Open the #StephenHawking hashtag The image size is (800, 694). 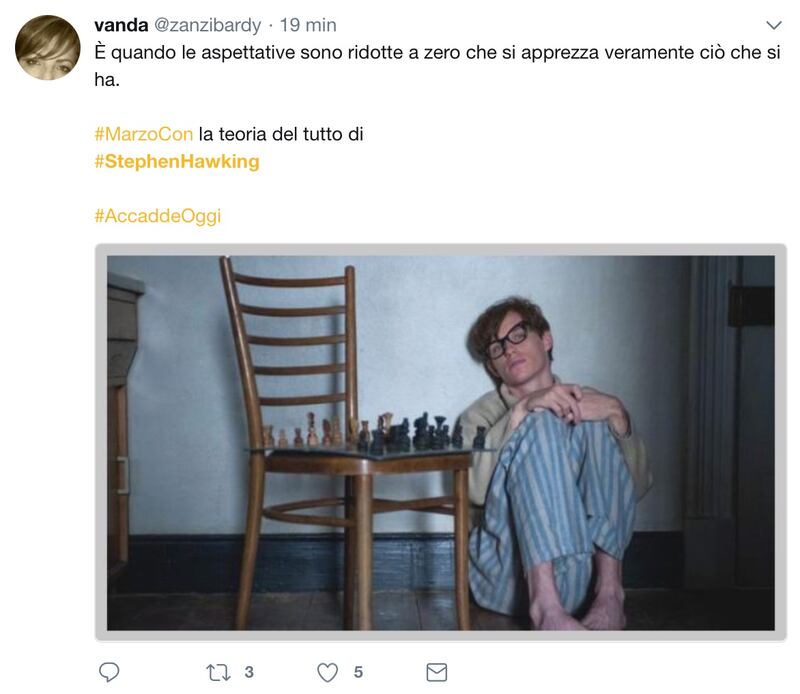click(177, 162)
